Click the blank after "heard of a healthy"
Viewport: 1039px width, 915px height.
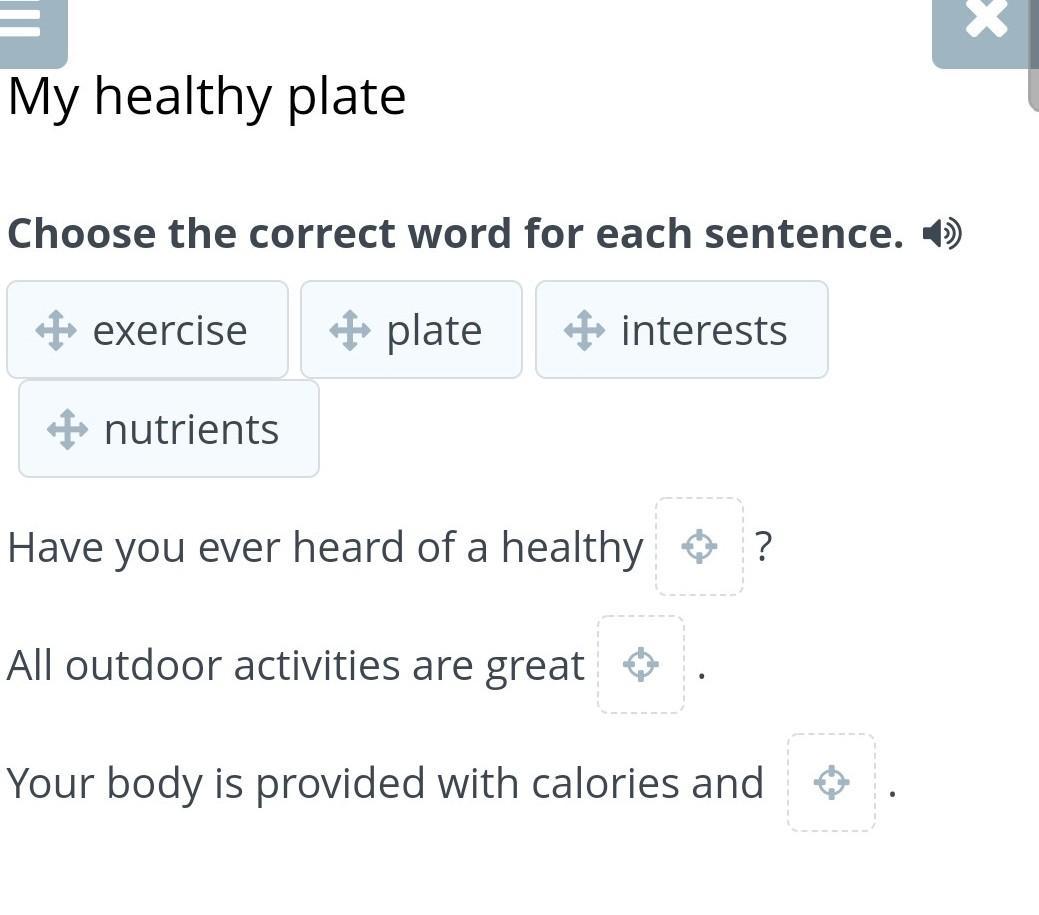click(699, 547)
